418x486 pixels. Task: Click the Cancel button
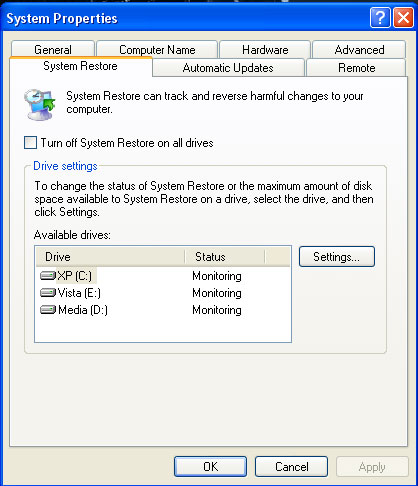(291, 466)
